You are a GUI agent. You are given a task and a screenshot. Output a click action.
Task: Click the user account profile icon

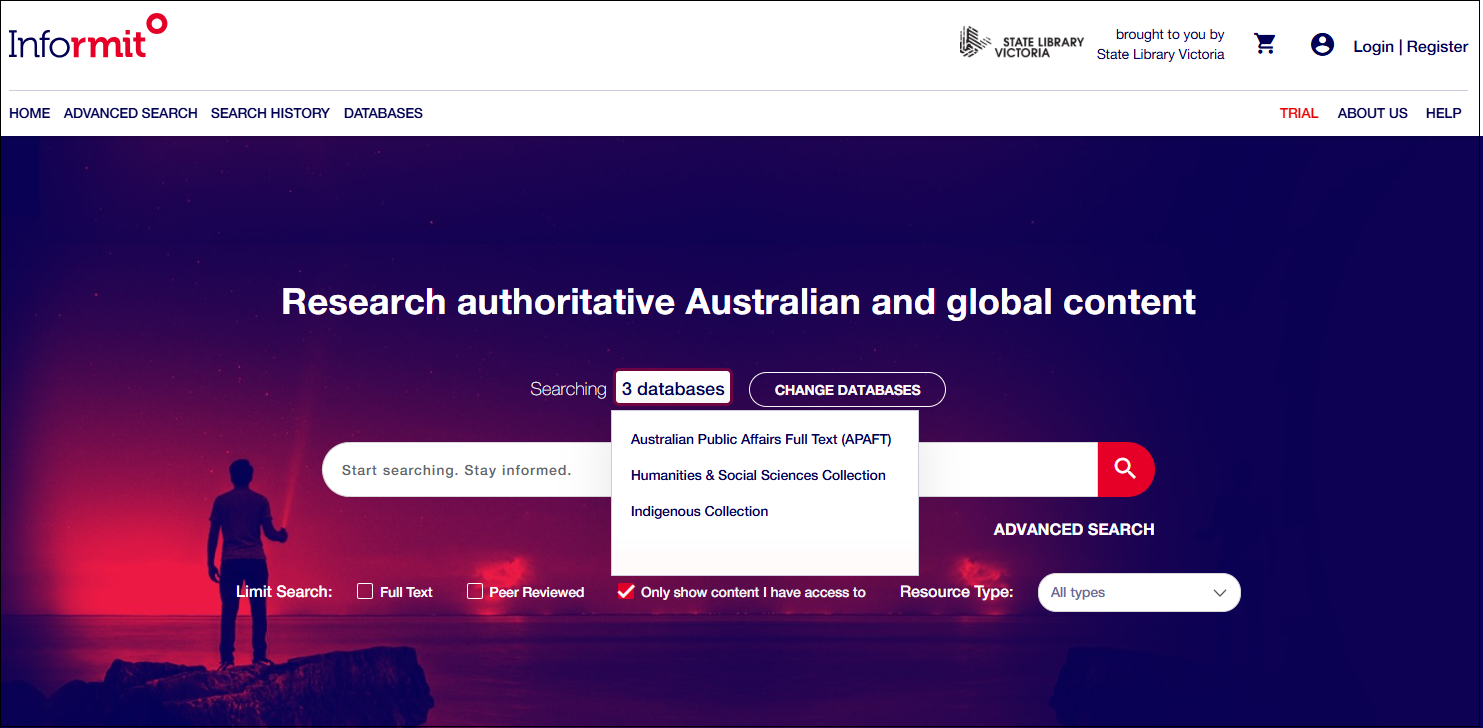pos(1322,45)
